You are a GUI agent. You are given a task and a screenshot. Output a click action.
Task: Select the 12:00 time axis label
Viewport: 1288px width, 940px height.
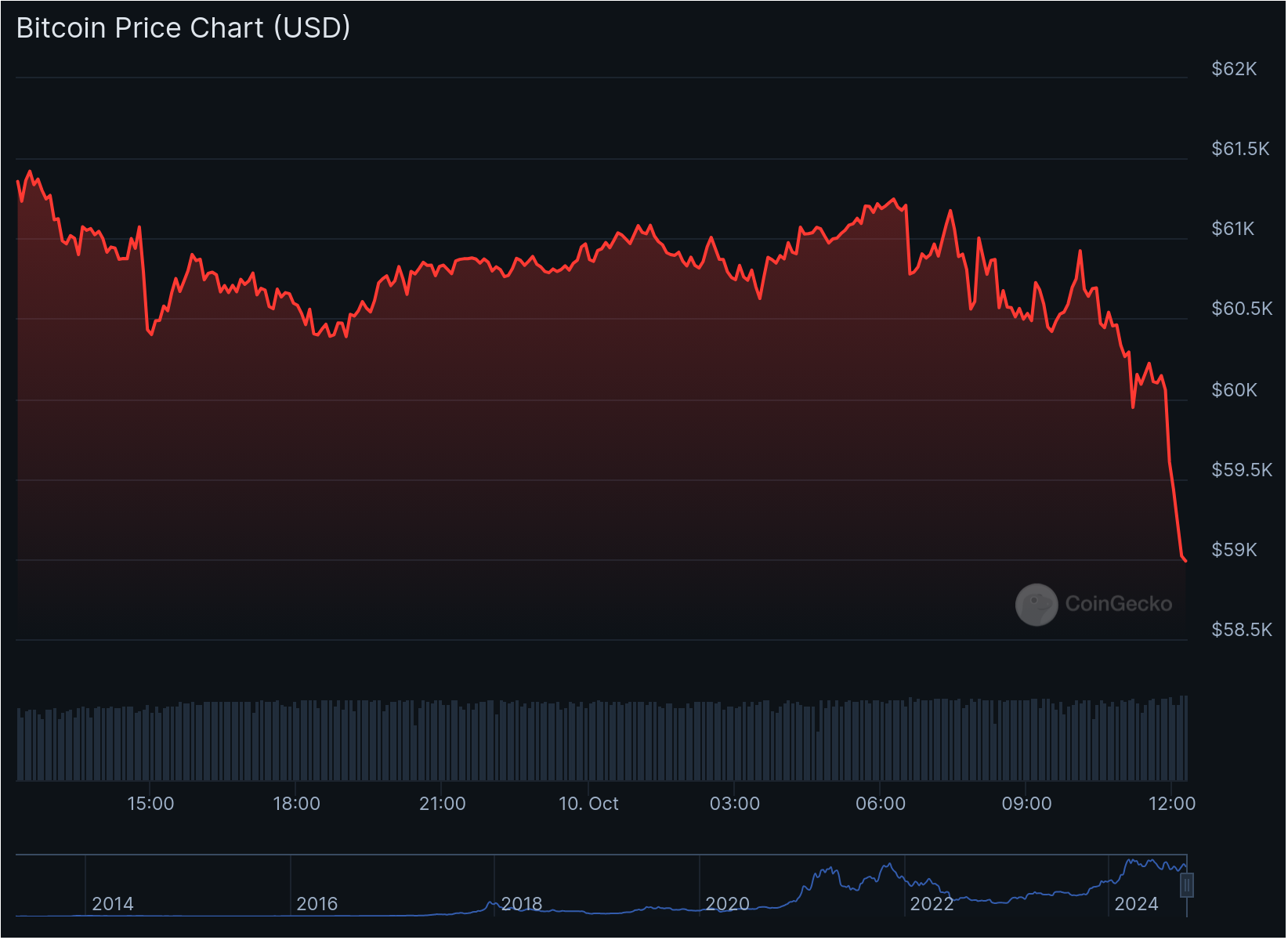coord(1171,804)
